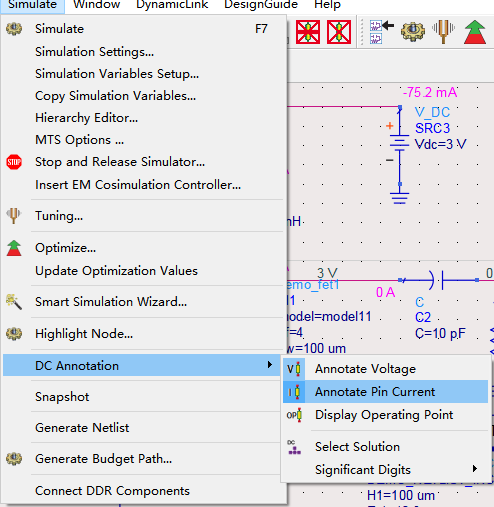Click the C=10 pF parameter text

click(x=440, y=333)
